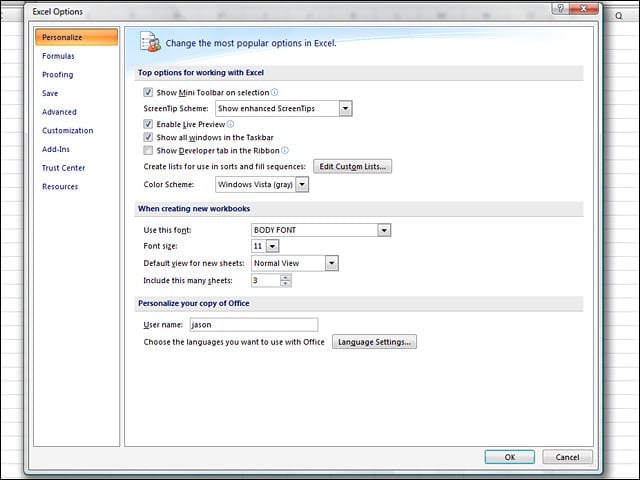Click the User name input field

click(254, 325)
